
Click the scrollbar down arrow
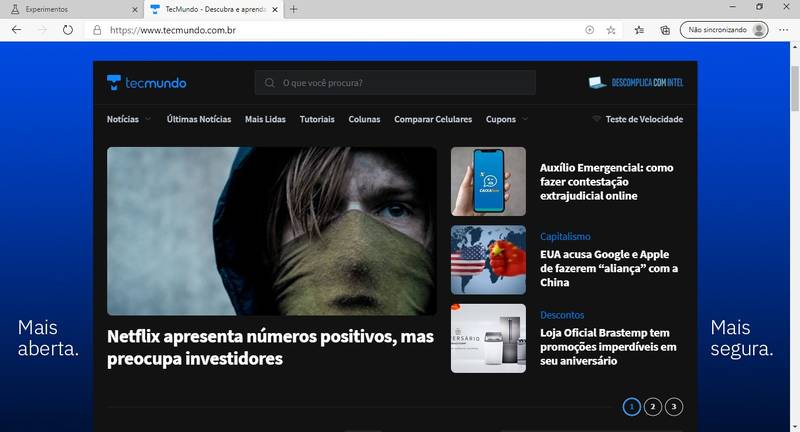[x=795, y=427]
